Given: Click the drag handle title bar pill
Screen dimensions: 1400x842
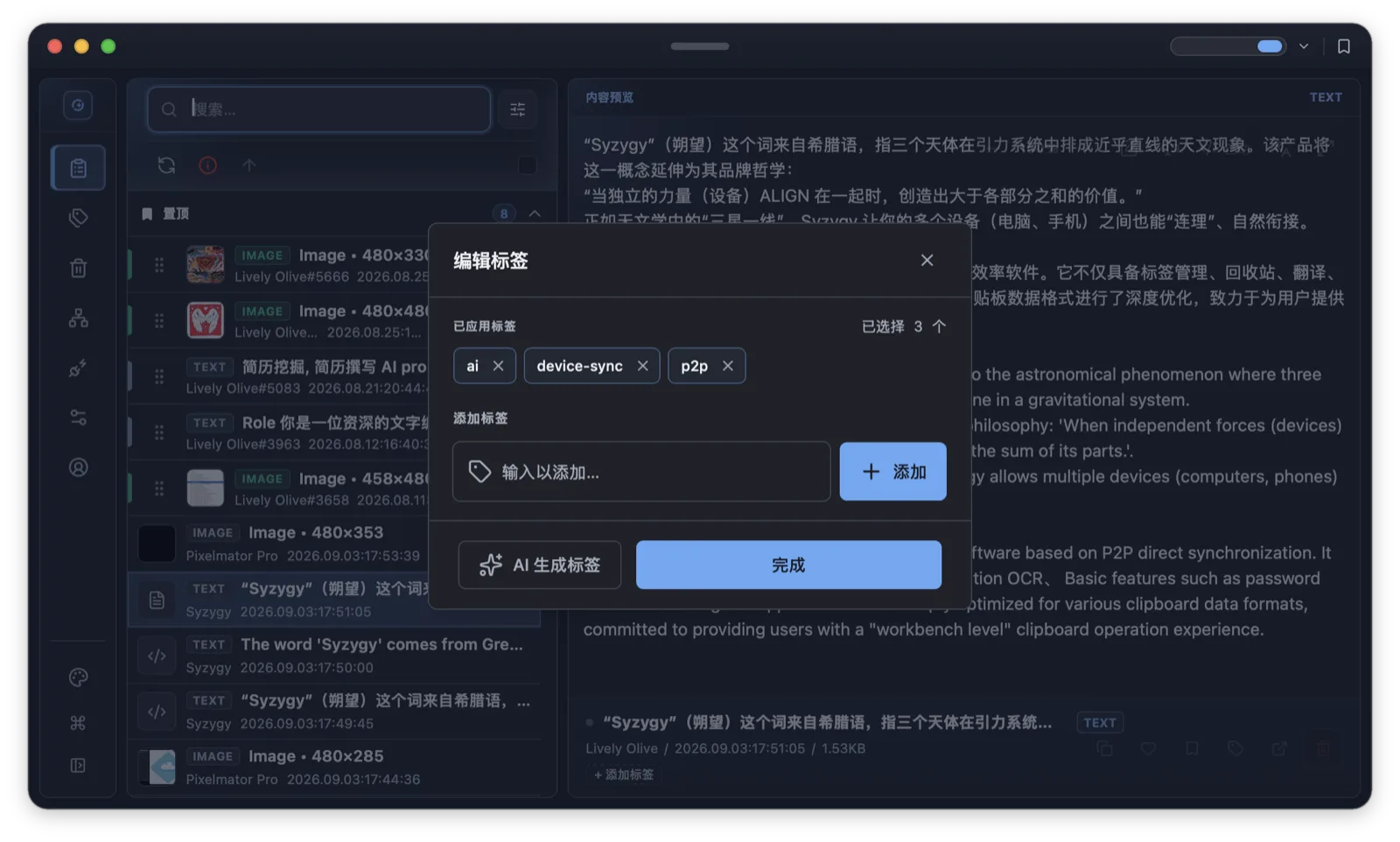Looking at the screenshot, I should point(700,46).
